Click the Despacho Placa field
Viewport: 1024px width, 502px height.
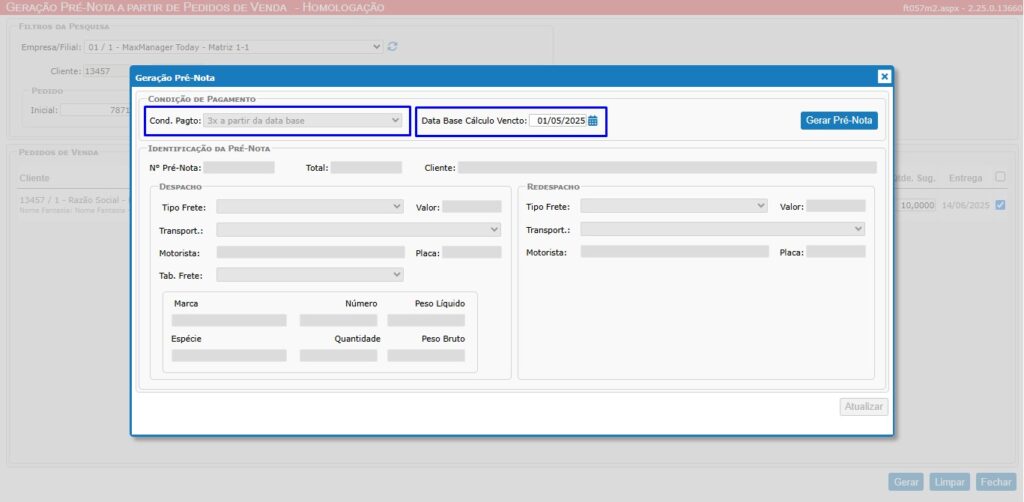point(472,252)
